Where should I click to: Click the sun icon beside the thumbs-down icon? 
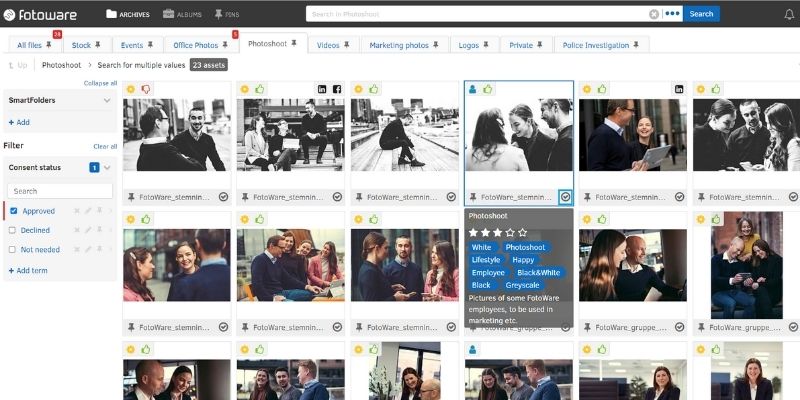pyautogui.click(x=131, y=89)
